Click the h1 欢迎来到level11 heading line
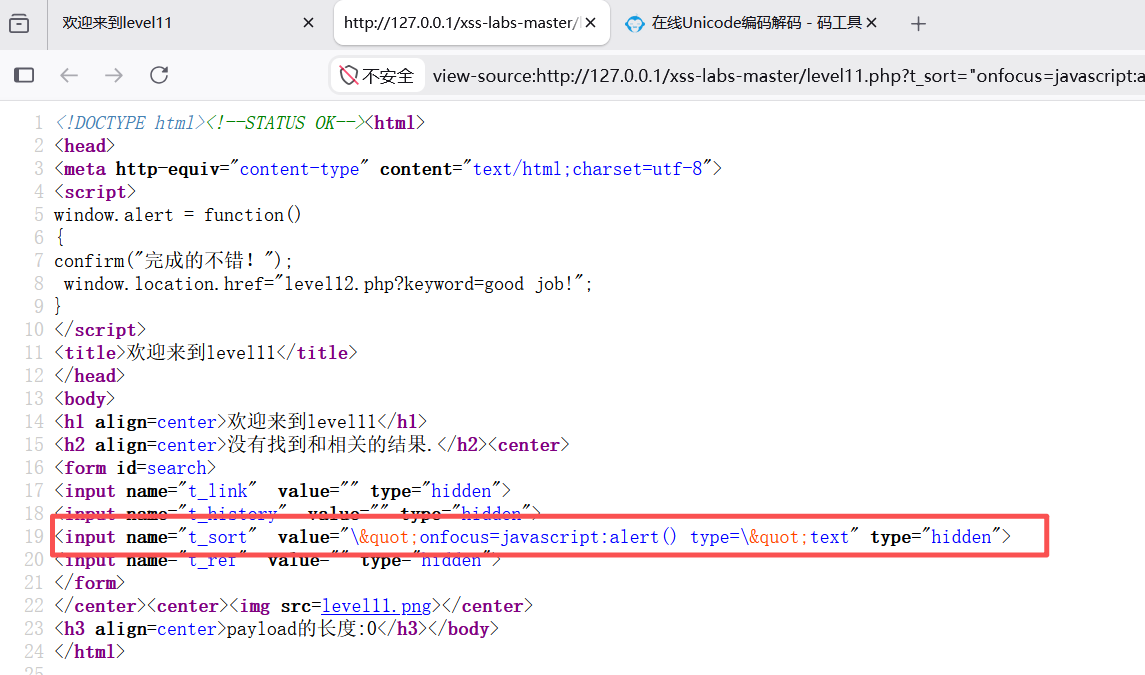Viewport: 1145px width, 675px height. pos(240,422)
